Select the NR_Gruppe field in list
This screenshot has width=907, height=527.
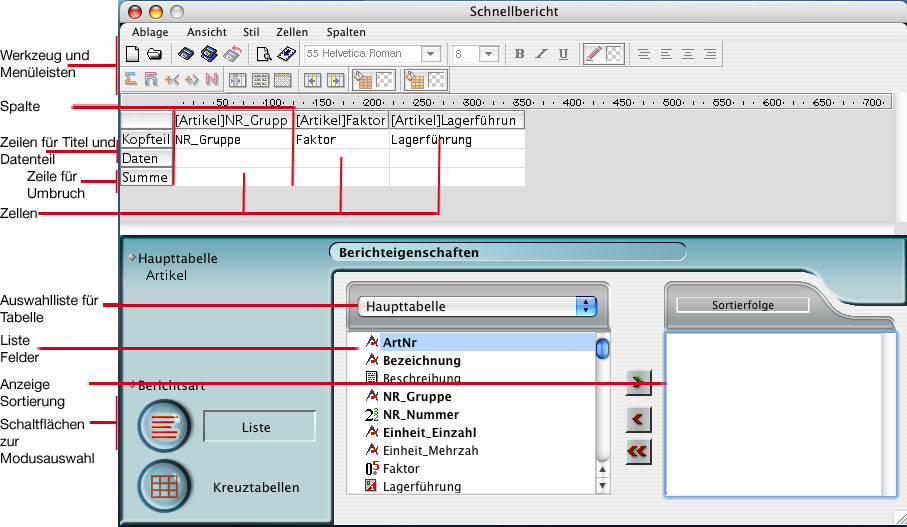pyautogui.click(x=419, y=396)
